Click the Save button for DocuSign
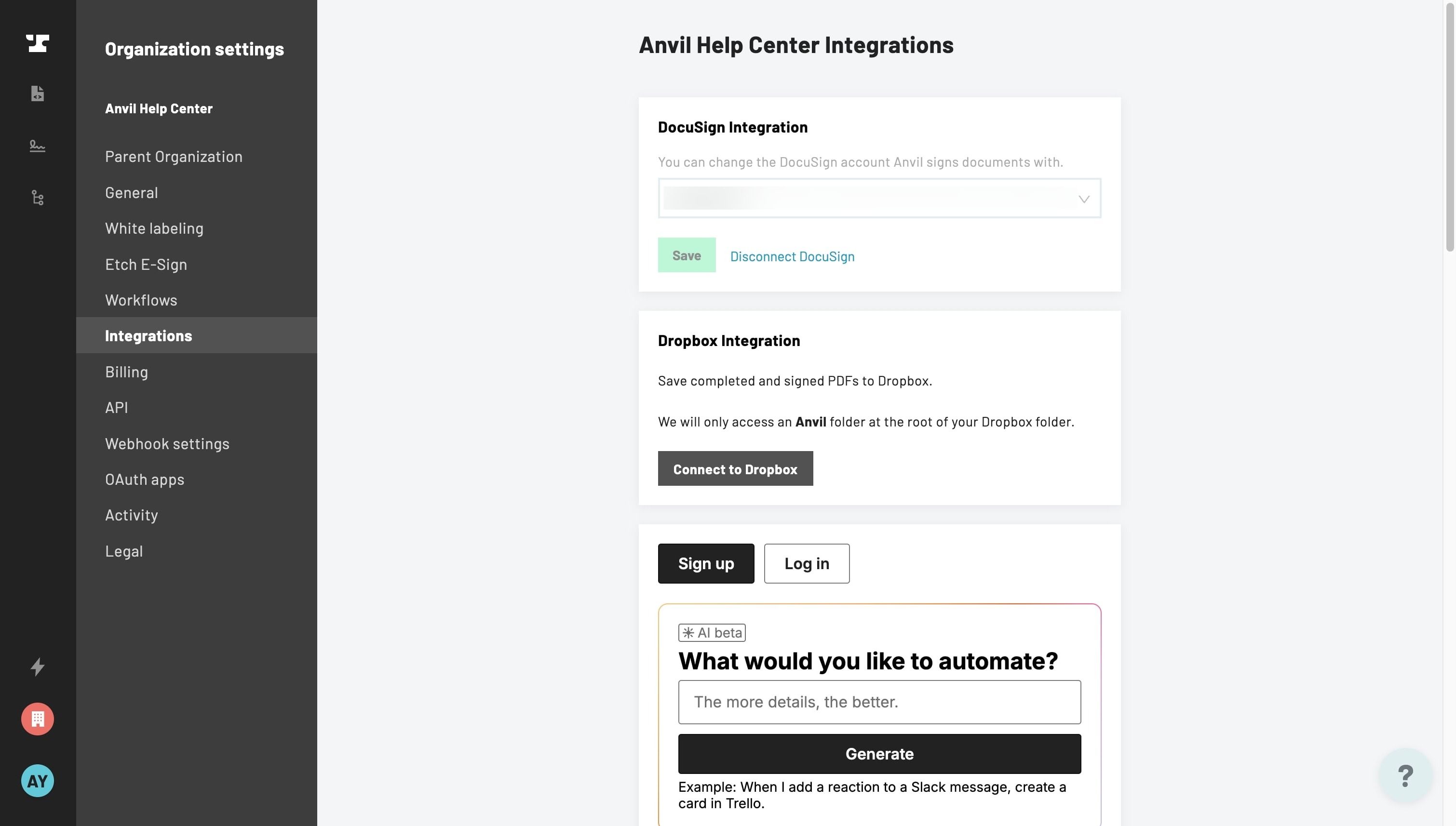 (687, 255)
